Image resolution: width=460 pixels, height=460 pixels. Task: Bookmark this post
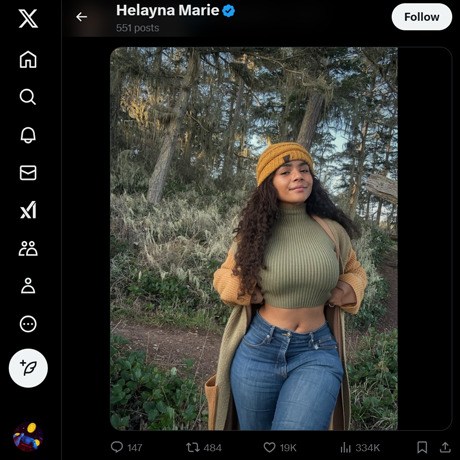point(422,447)
